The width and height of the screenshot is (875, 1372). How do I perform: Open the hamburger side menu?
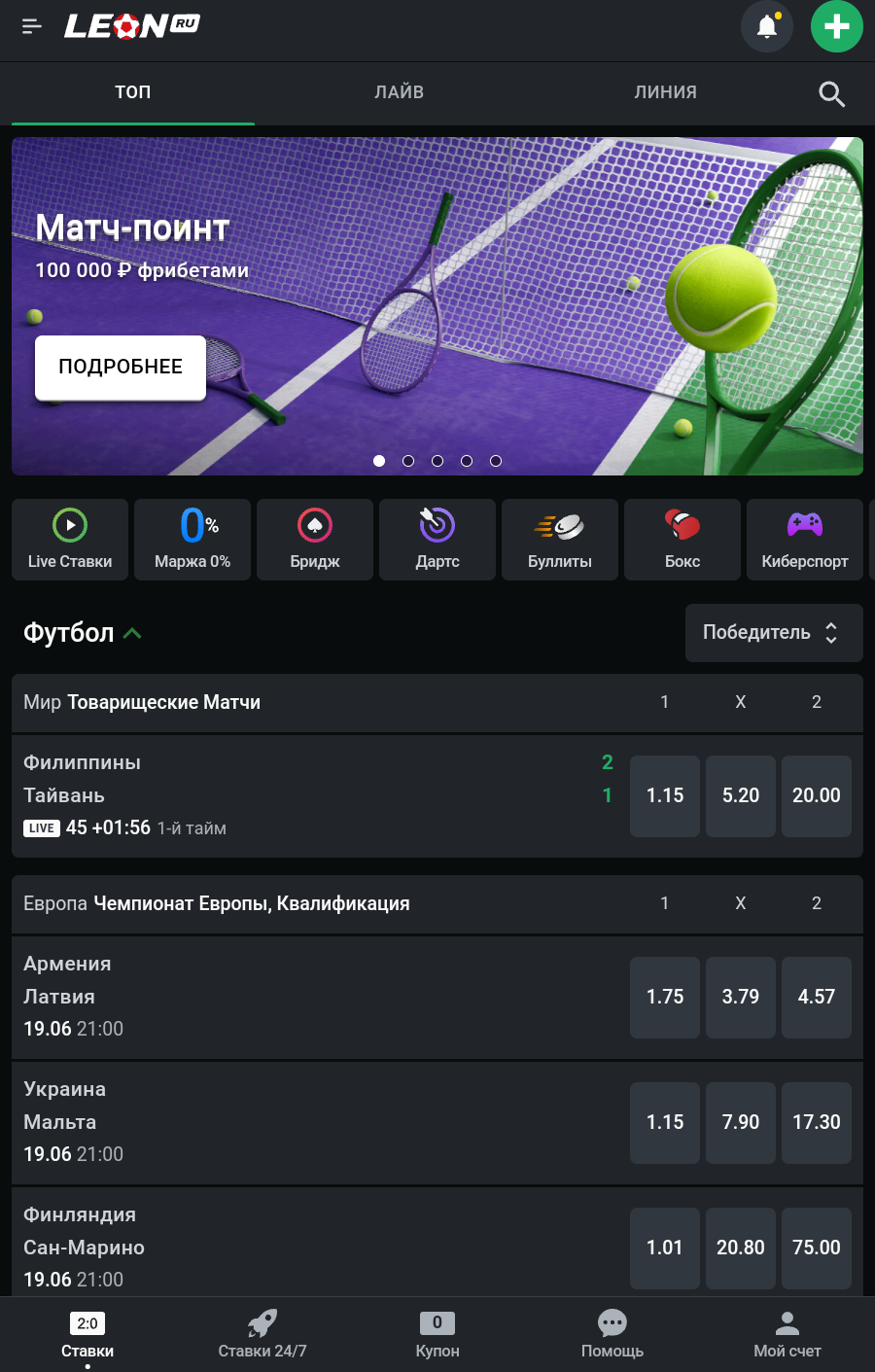pyautogui.click(x=32, y=26)
